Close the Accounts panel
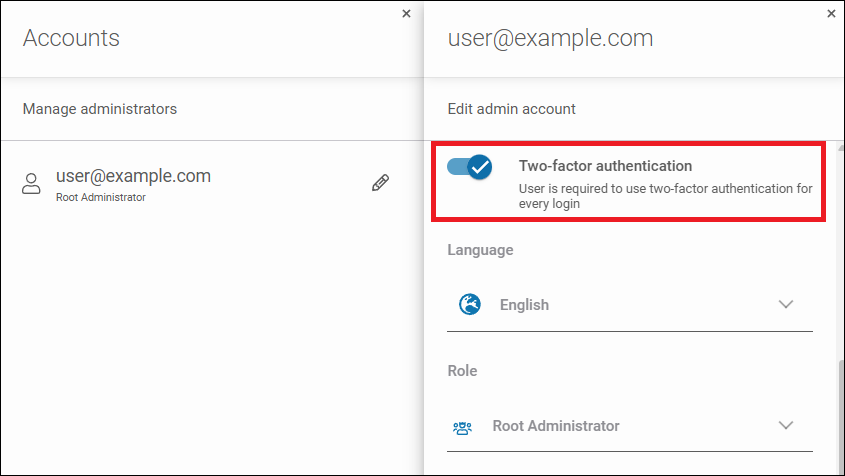The height and width of the screenshot is (476, 845). coord(406,14)
